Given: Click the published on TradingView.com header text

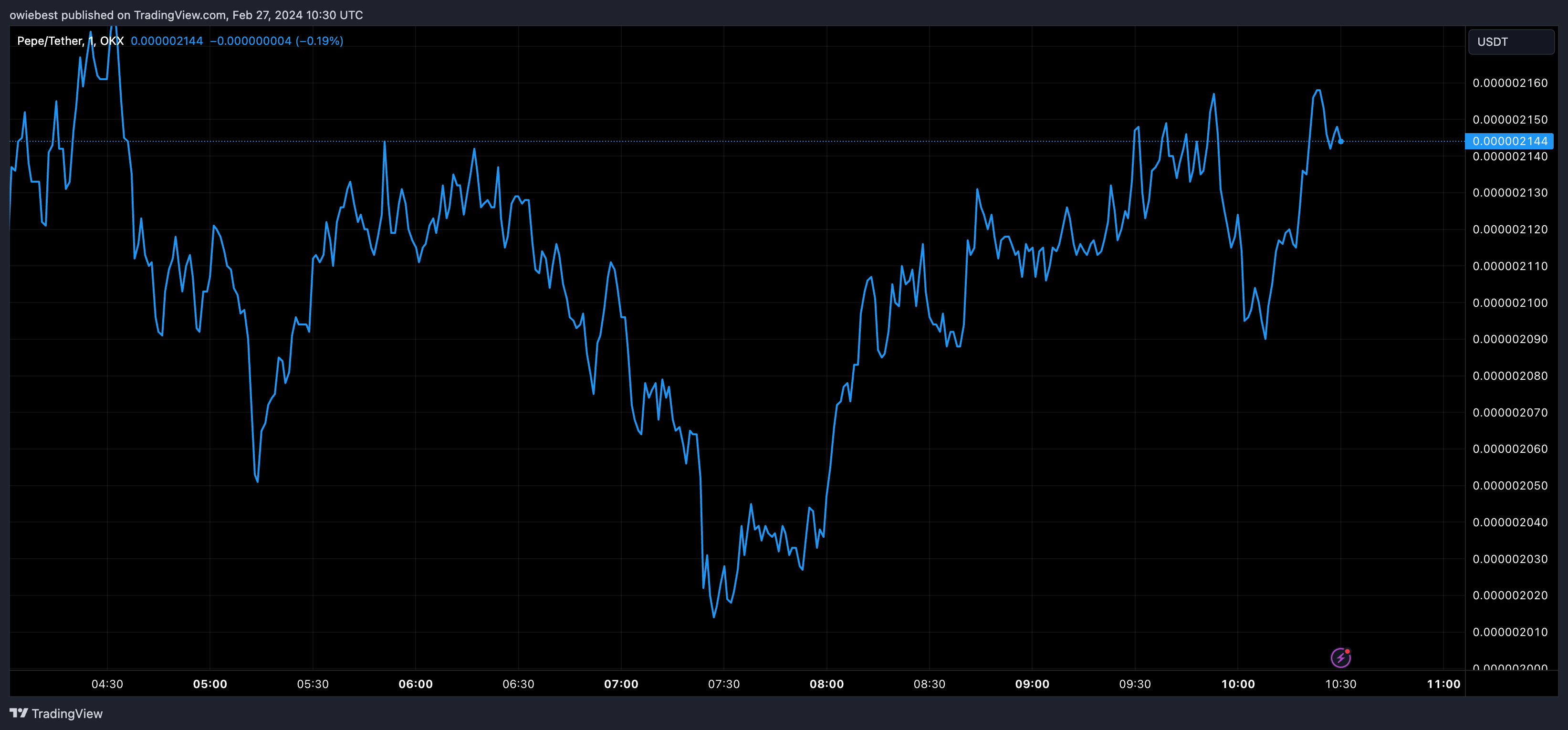Looking at the screenshot, I should [x=186, y=15].
